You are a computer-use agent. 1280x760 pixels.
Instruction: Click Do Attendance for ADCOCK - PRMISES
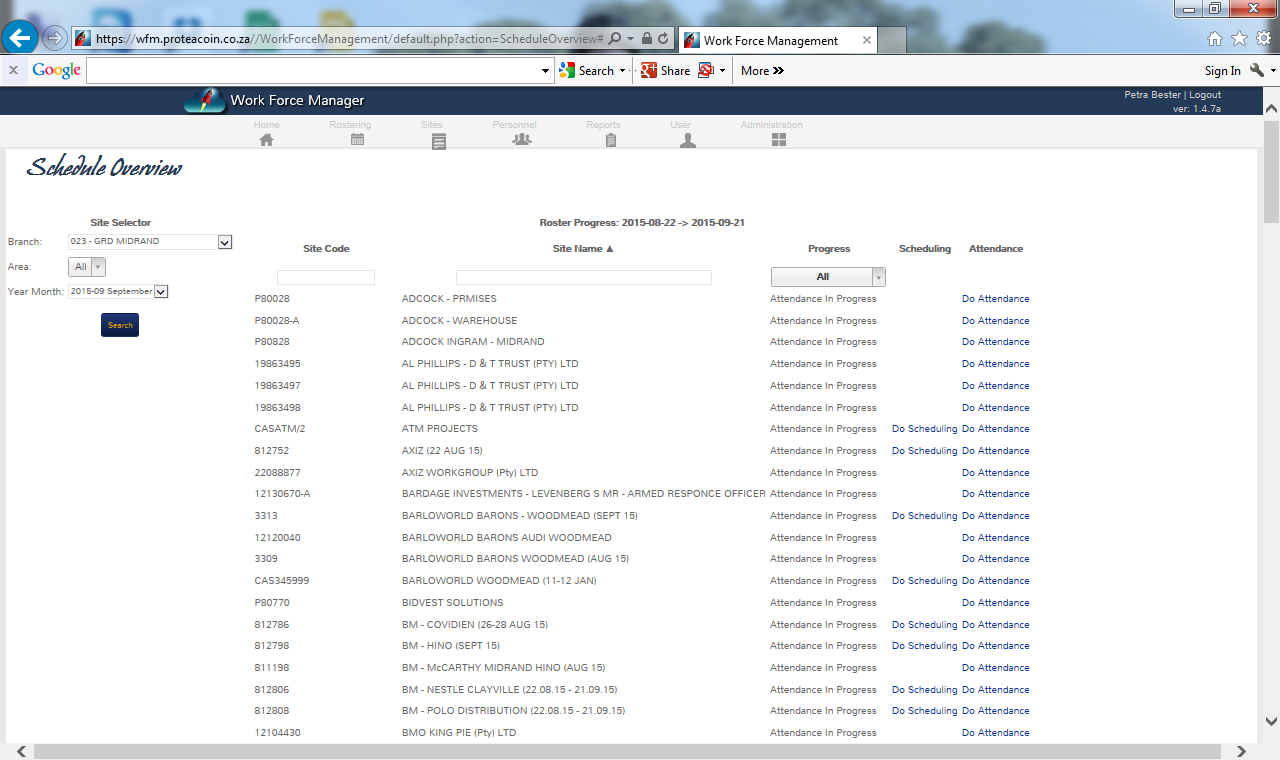click(x=995, y=299)
